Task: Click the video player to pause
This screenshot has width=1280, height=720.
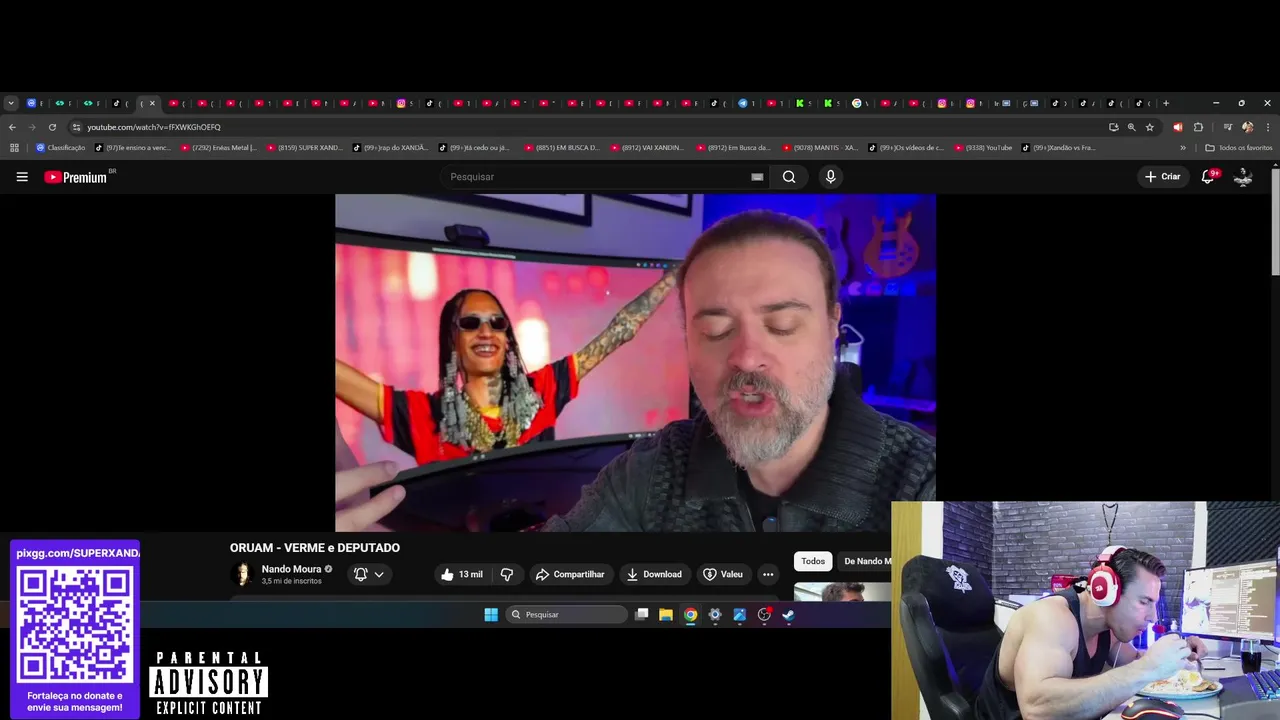Action: [635, 362]
